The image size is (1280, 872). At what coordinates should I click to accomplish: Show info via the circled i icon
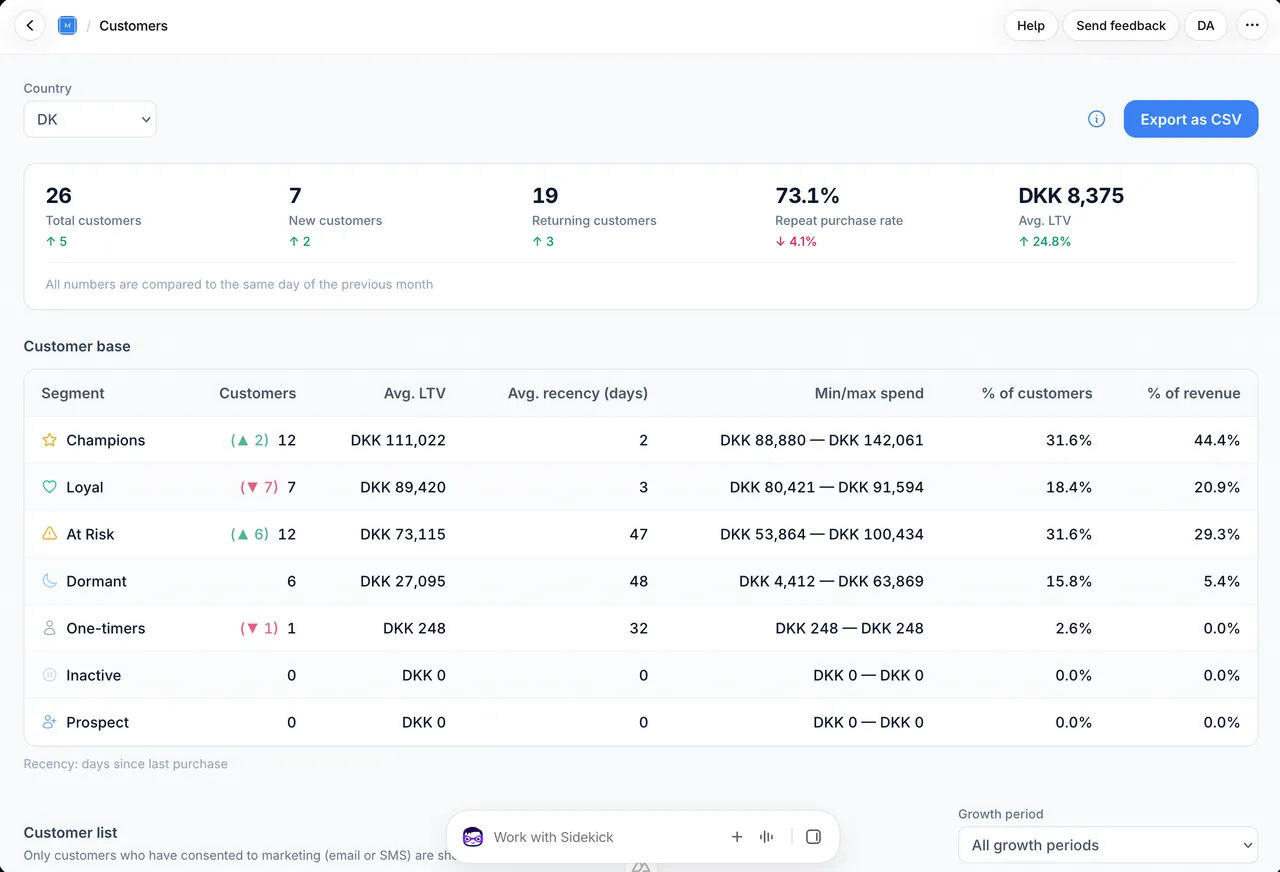coord(1096,119)
